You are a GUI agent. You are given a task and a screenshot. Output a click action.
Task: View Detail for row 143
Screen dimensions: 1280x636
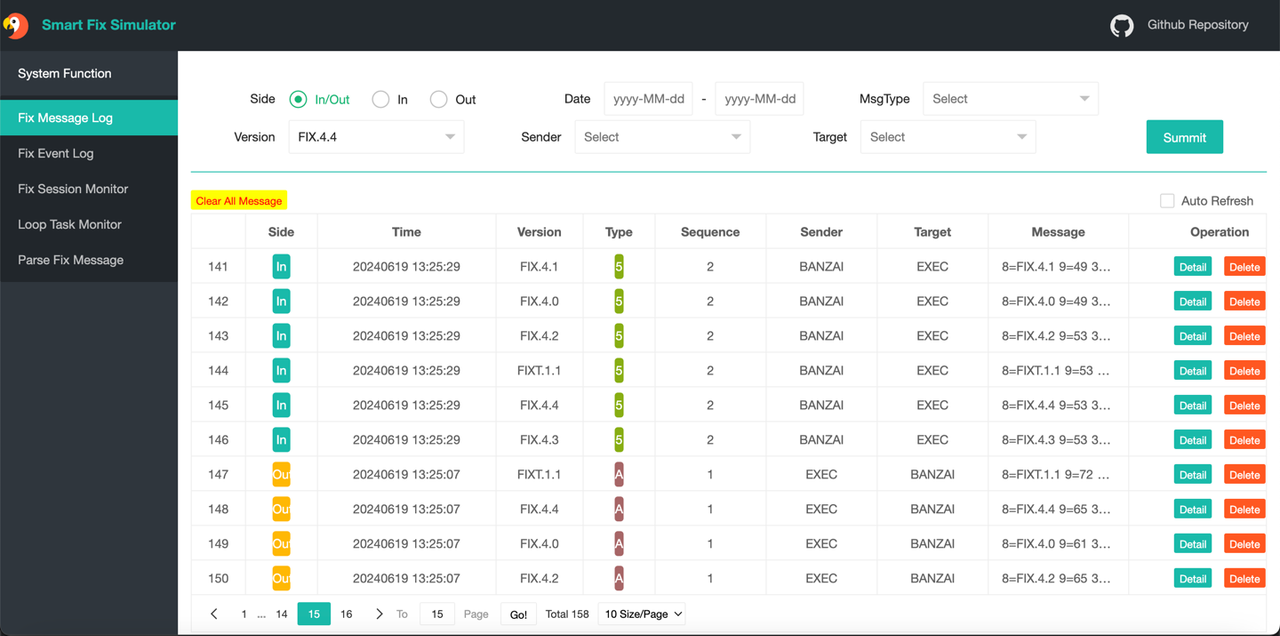[1193, 336]
